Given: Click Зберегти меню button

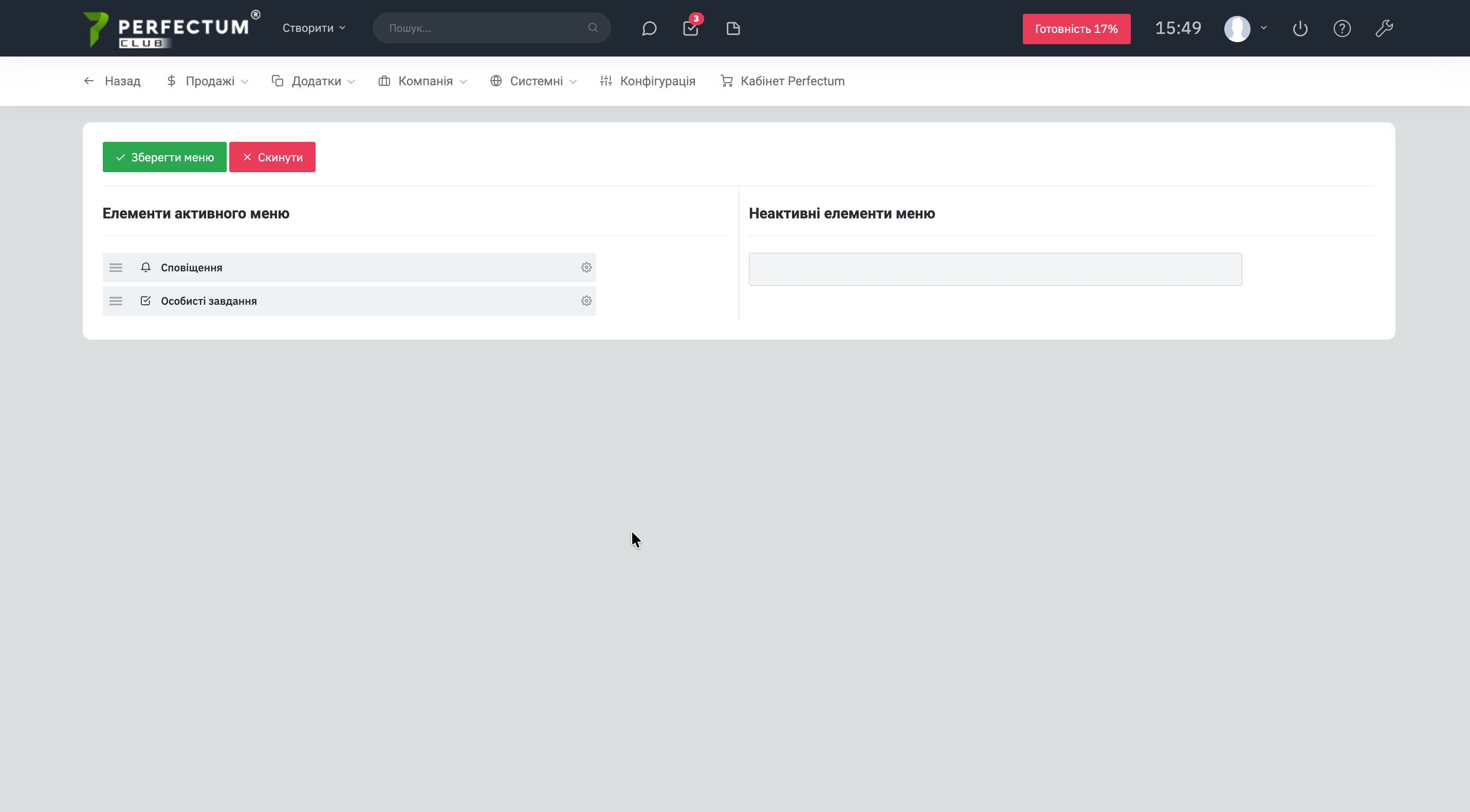Looking at the screenshot, I should tap(164, 157).
